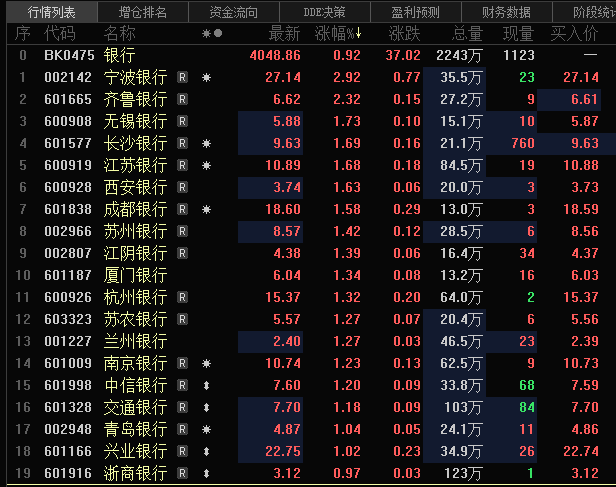Open the 财务数据 tab
Viewport: 616px width, 487px height.
click(x=506, y=12)
